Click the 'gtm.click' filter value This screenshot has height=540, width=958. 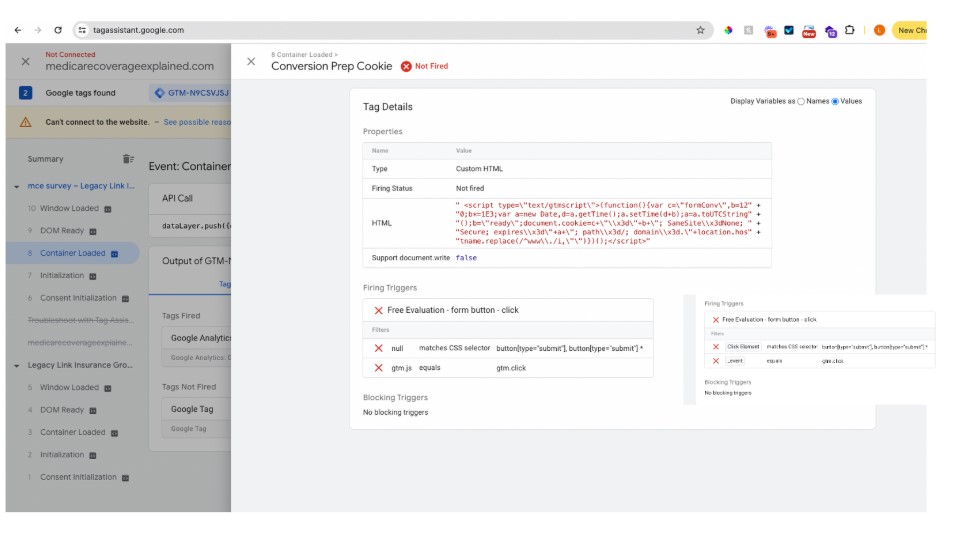point(511,368)
